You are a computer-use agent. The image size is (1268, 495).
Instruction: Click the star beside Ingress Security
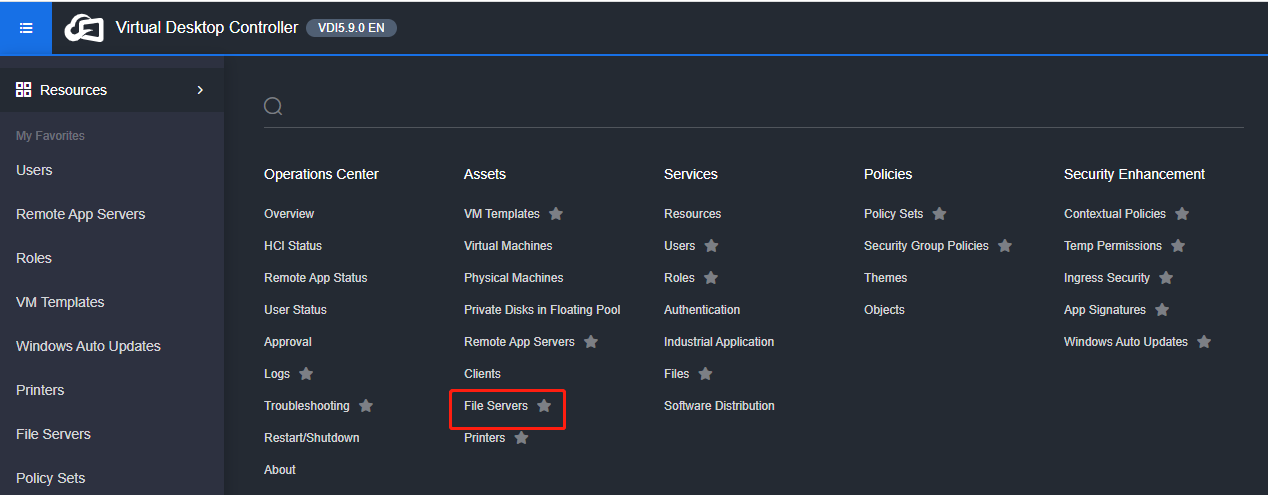[x=1166, y=278]
